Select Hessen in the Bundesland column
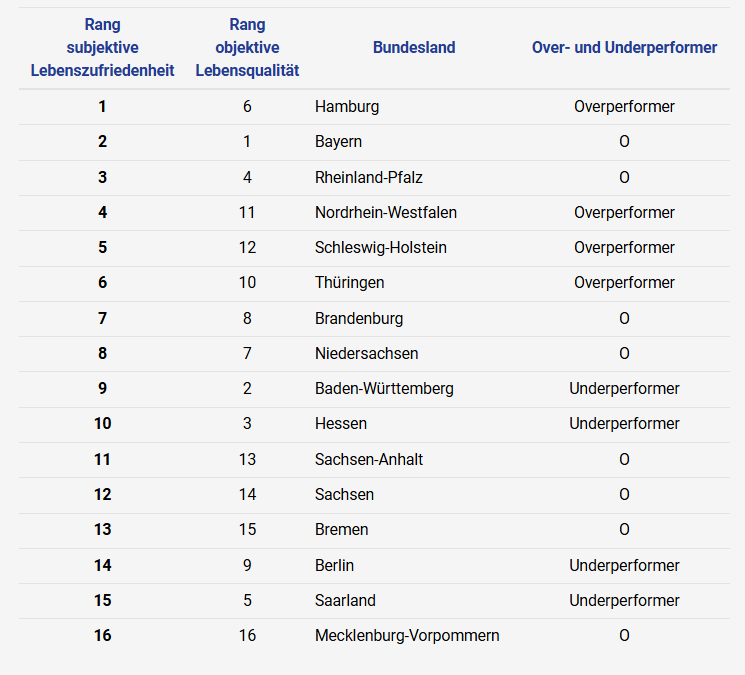Screen dimensions: 745x675 341,424
